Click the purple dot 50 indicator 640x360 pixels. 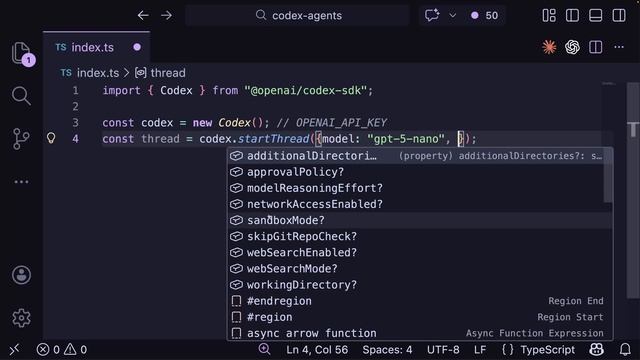tap(484, 16)
